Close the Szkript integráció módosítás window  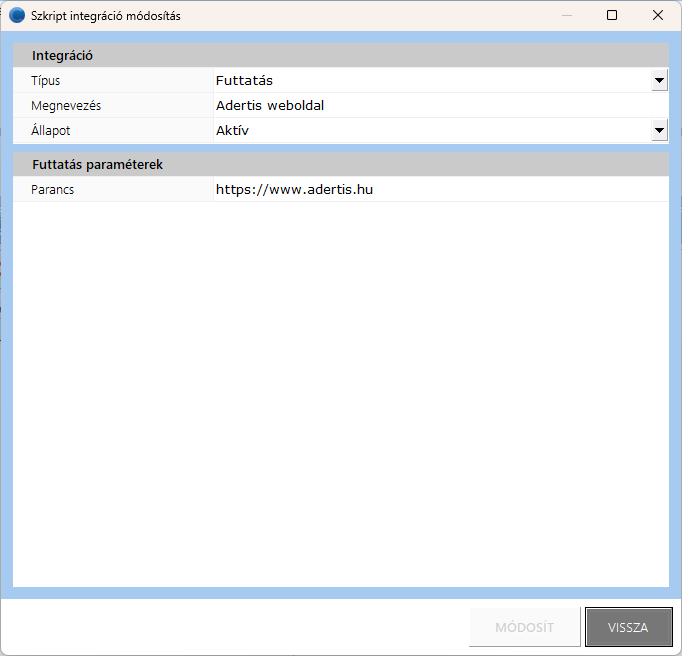click(657, 16)
